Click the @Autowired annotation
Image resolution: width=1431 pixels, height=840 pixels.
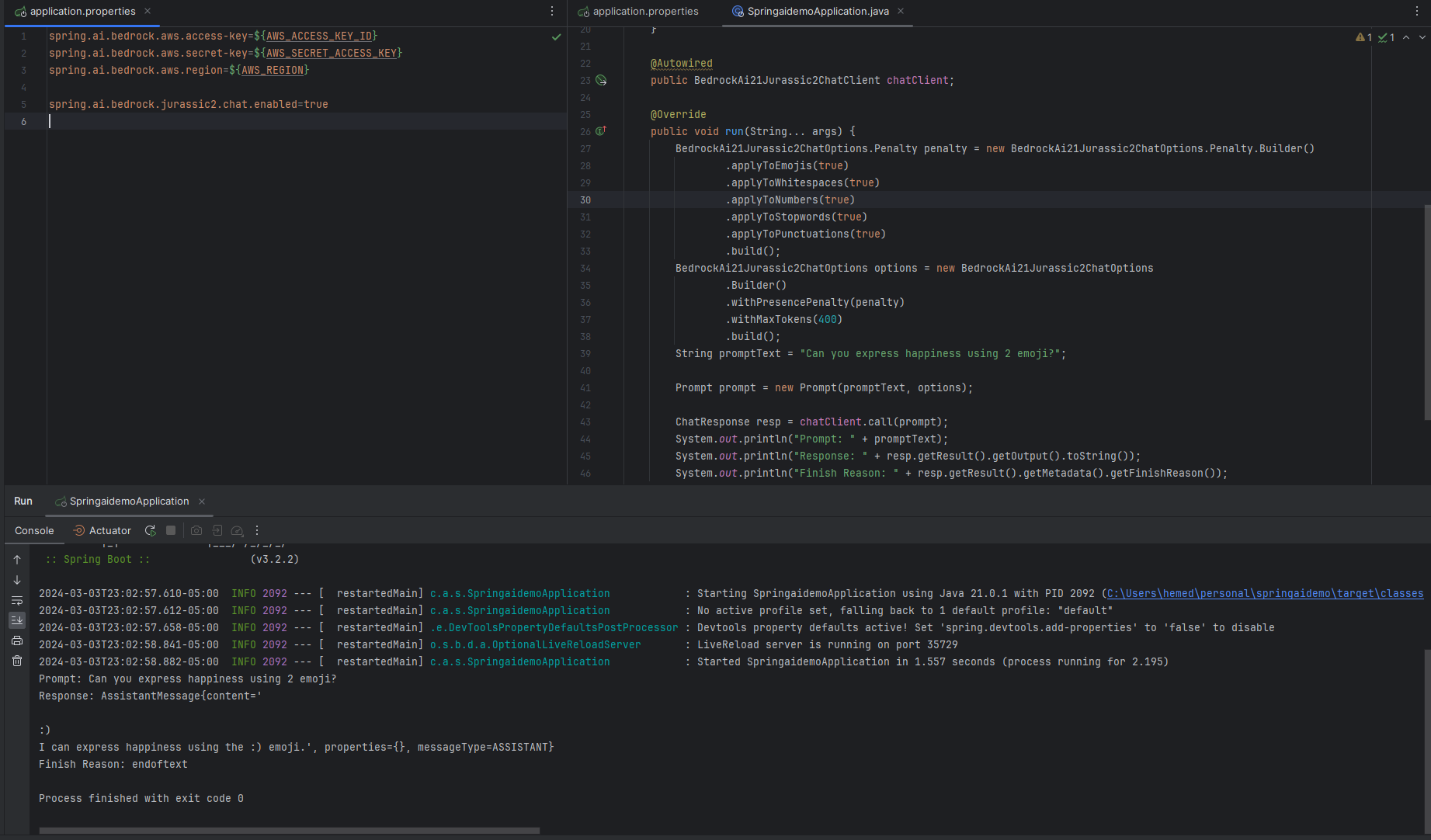[681, 63]
